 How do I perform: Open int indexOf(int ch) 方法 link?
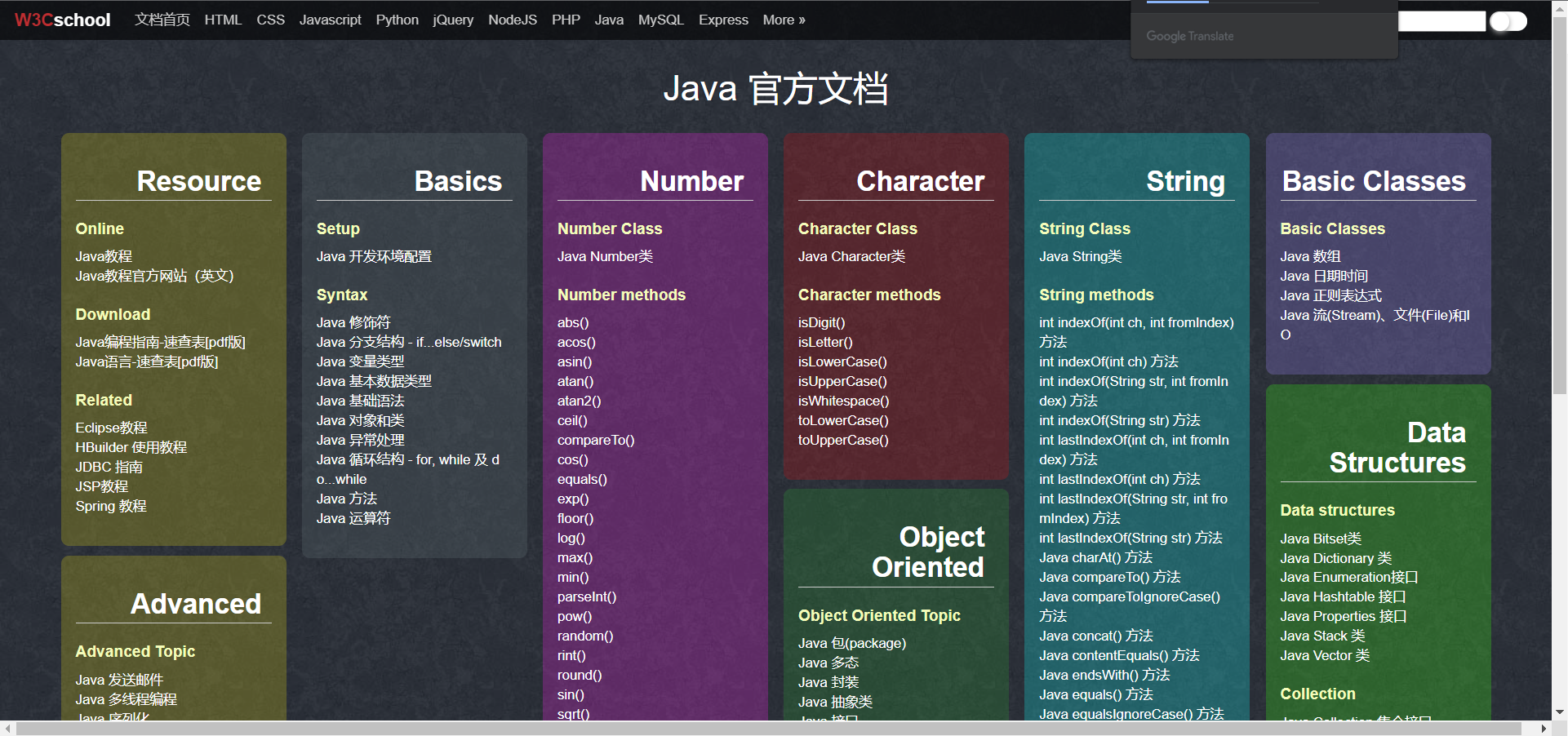(1108, 361)
